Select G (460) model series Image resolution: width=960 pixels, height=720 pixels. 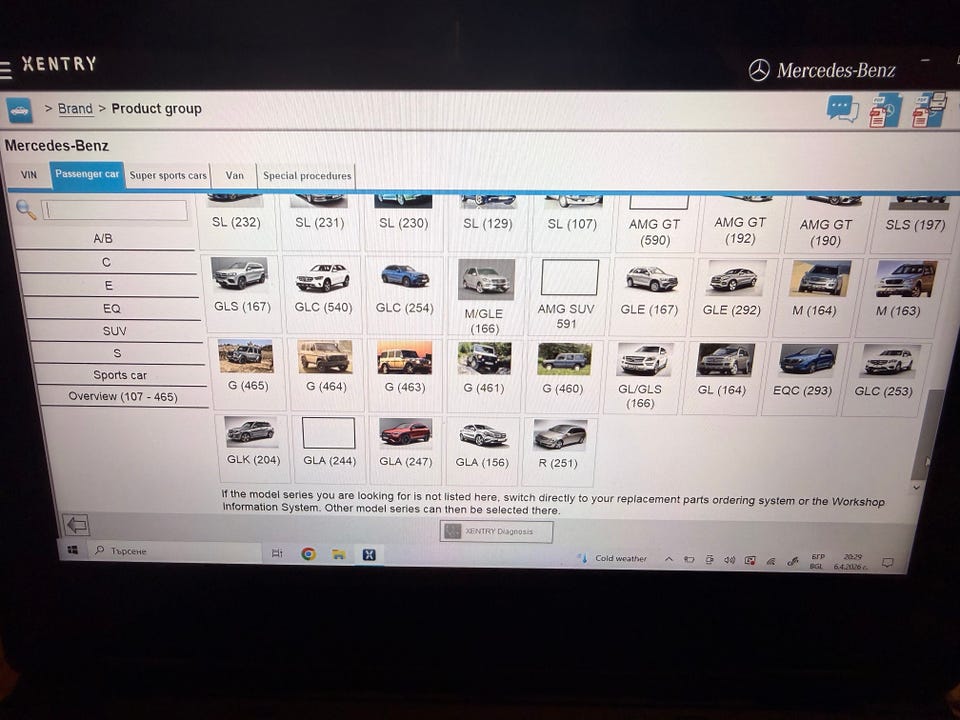pos(563,376)
